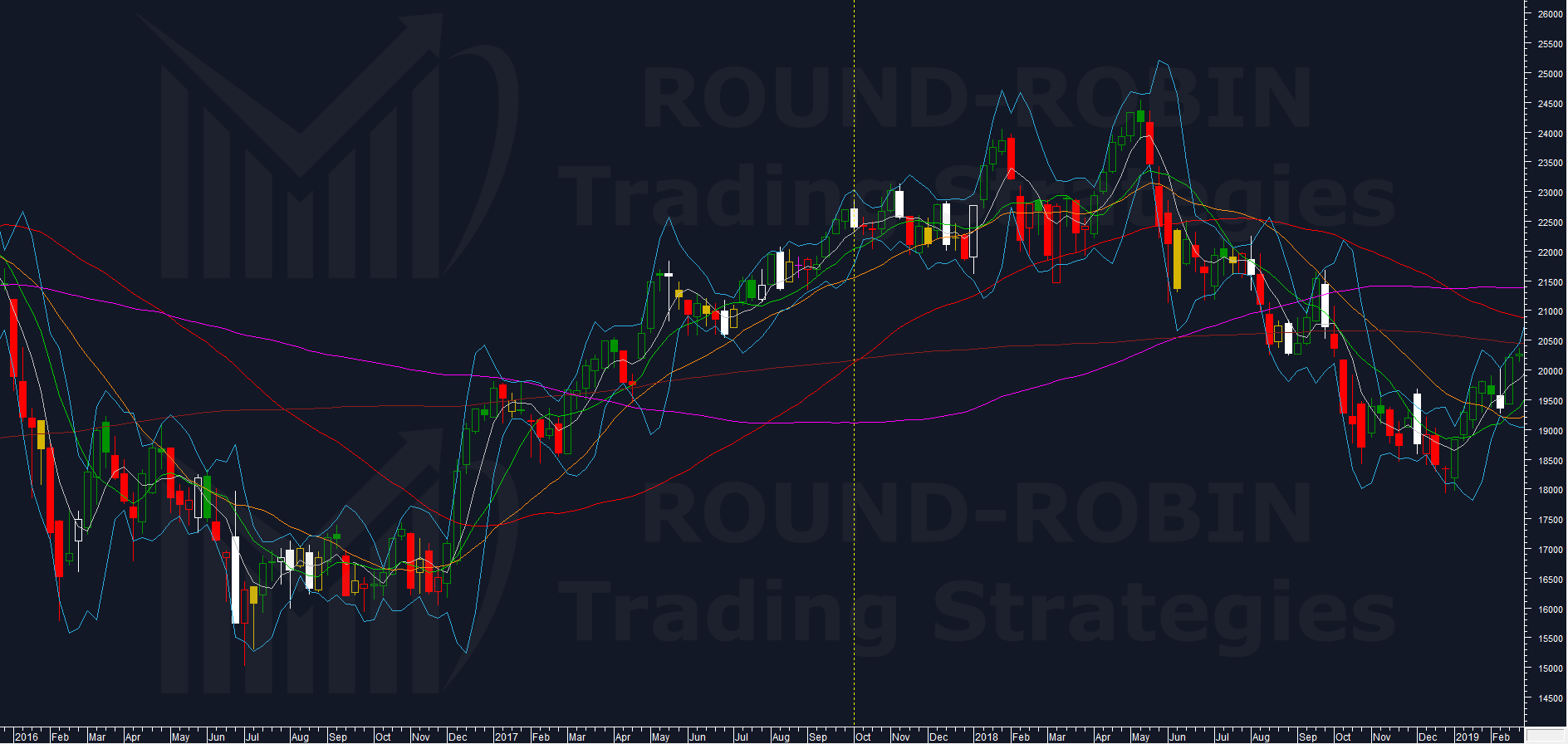Select the 24000 price label on right axis

coord(1550,134)
